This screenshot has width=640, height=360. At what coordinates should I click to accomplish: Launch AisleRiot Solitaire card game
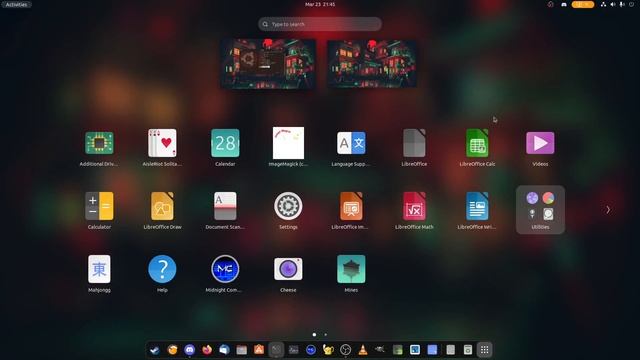[162, 143]
